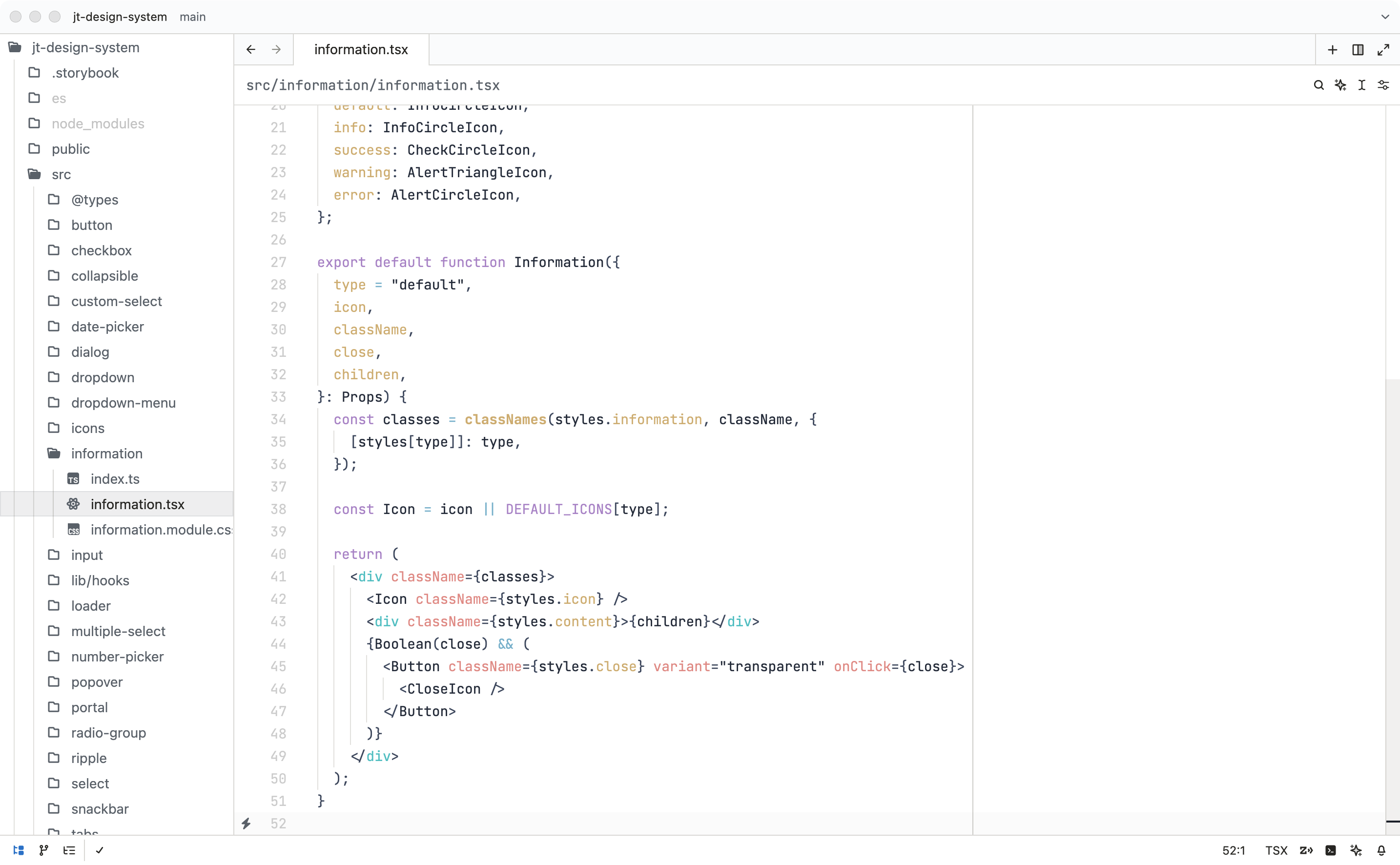Toggle assistant panel sparkle in status bar

1356,850
